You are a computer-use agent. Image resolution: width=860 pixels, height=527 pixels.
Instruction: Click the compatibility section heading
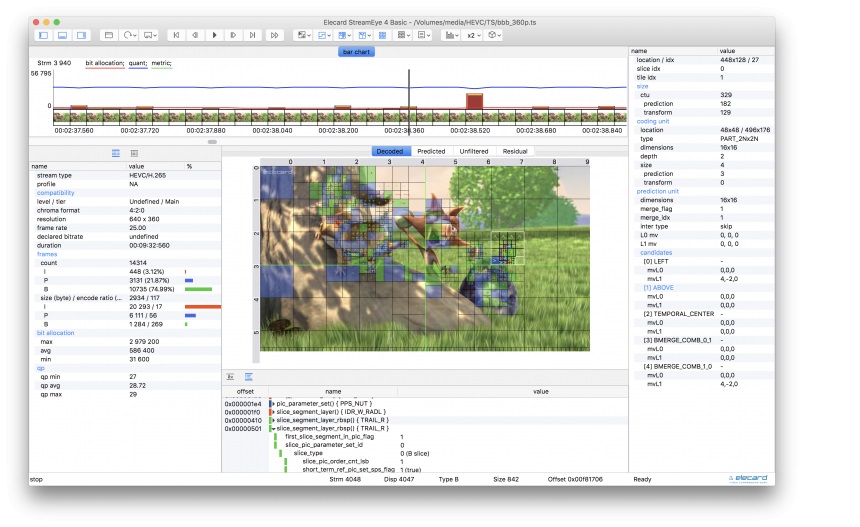pos(55,193)
